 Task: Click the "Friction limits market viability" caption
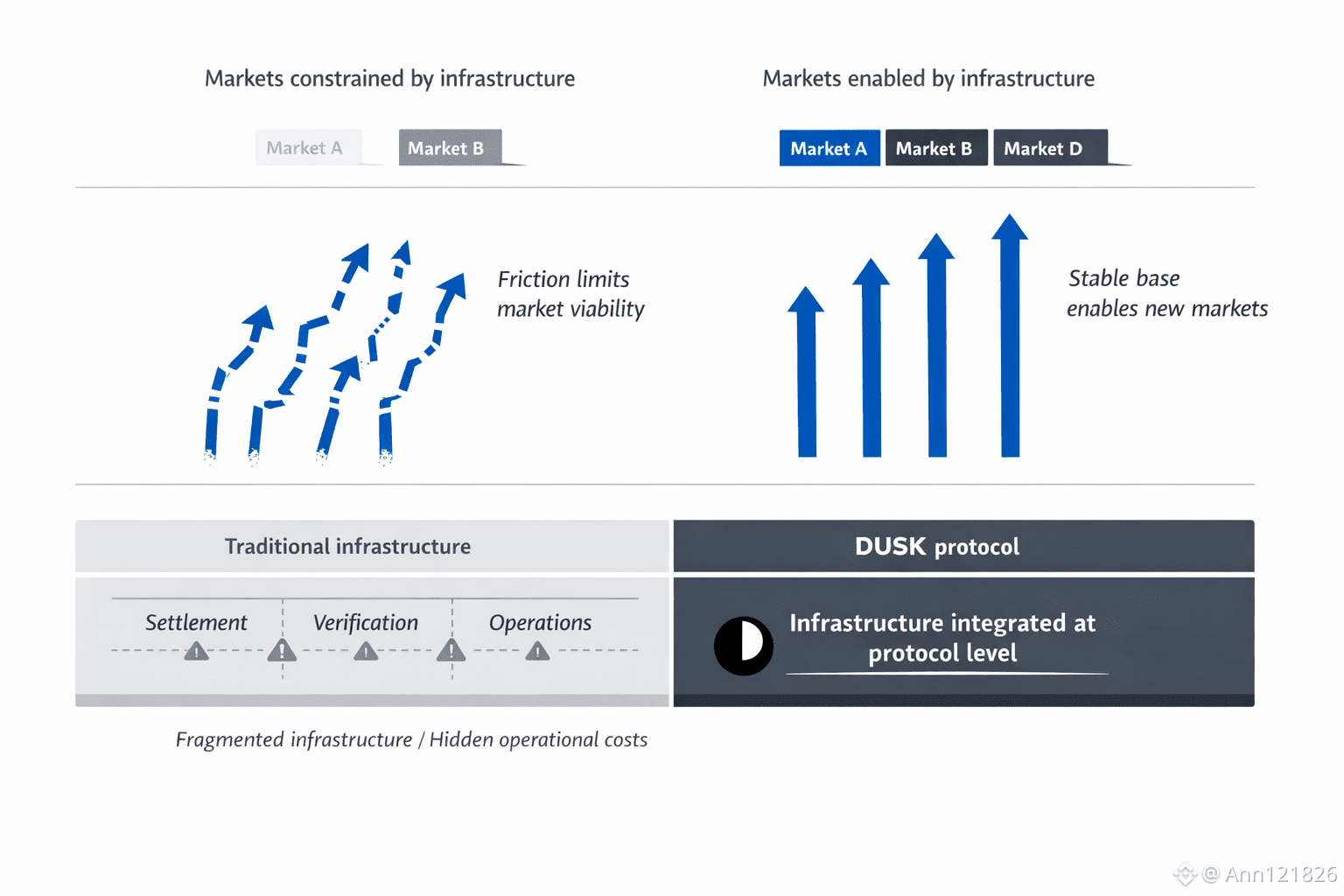570,294
